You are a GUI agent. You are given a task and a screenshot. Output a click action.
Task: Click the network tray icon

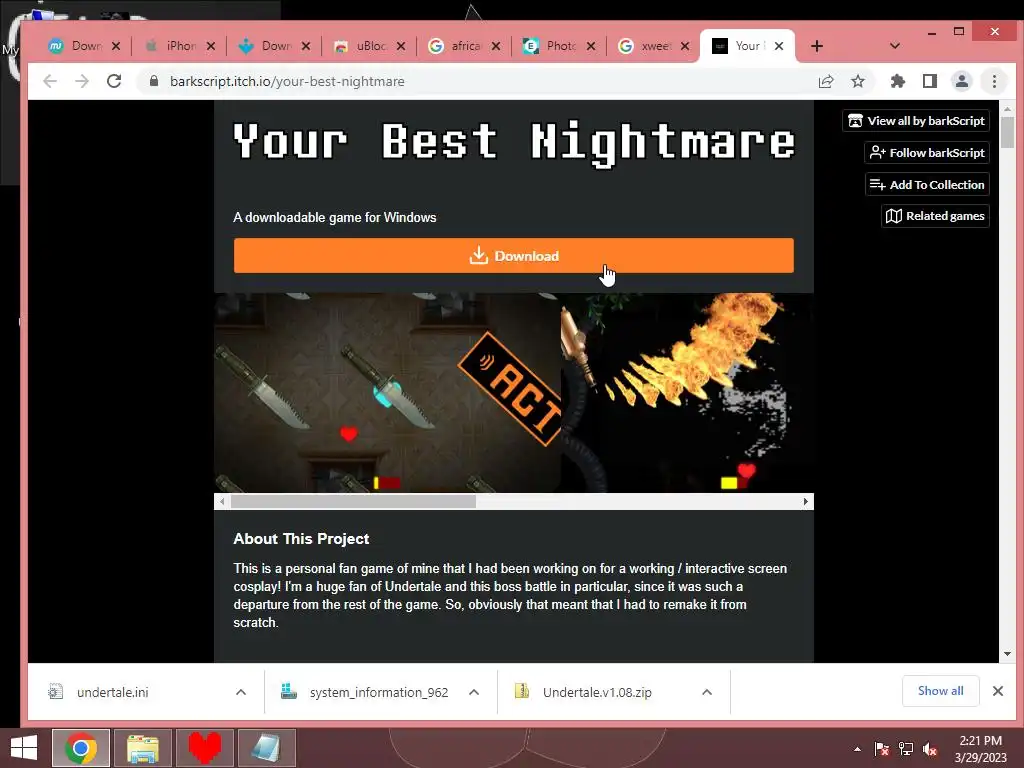pyautogui.click(x=906, y=749)
